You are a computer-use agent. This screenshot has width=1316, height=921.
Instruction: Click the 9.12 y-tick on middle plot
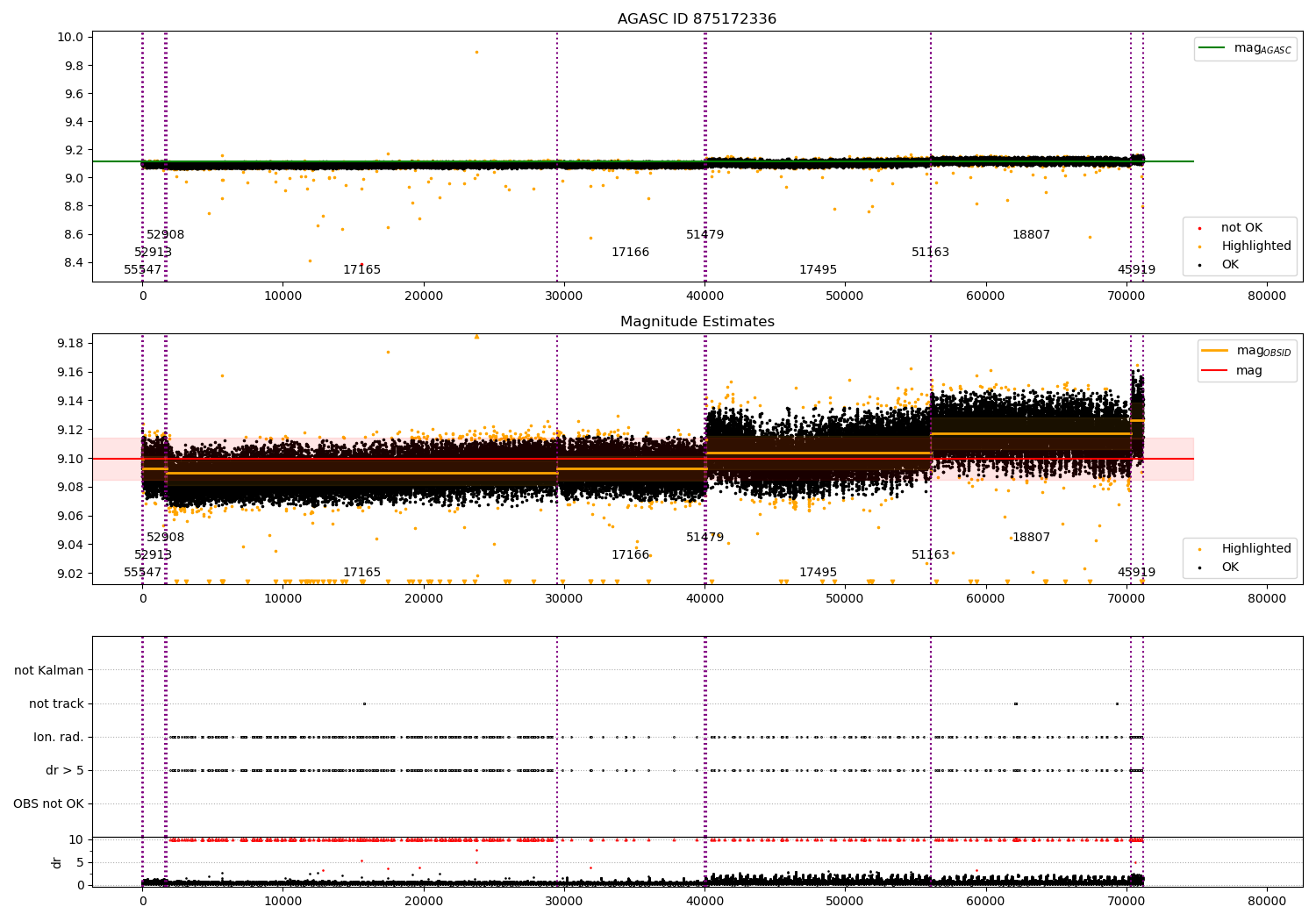click(70, 430)
